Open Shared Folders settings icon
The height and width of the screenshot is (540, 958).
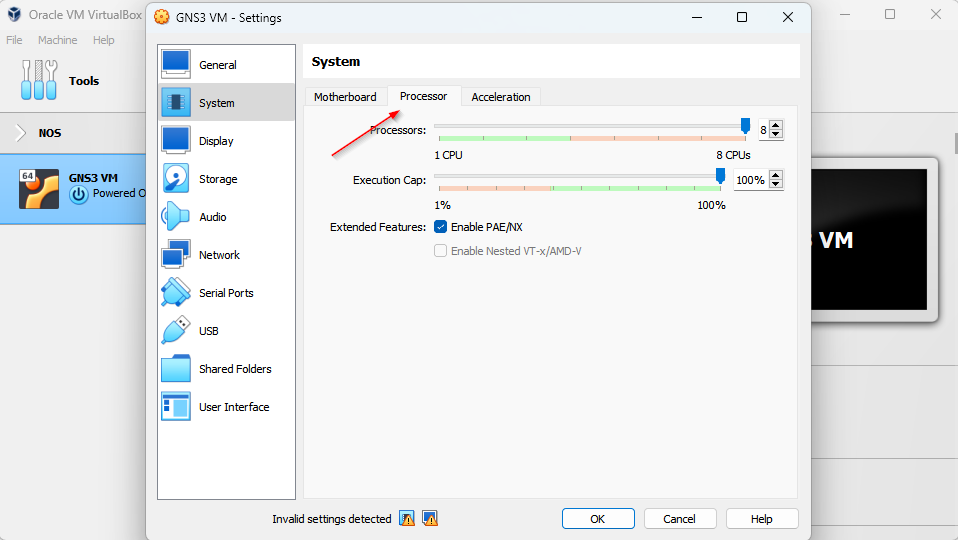(176, 369)
